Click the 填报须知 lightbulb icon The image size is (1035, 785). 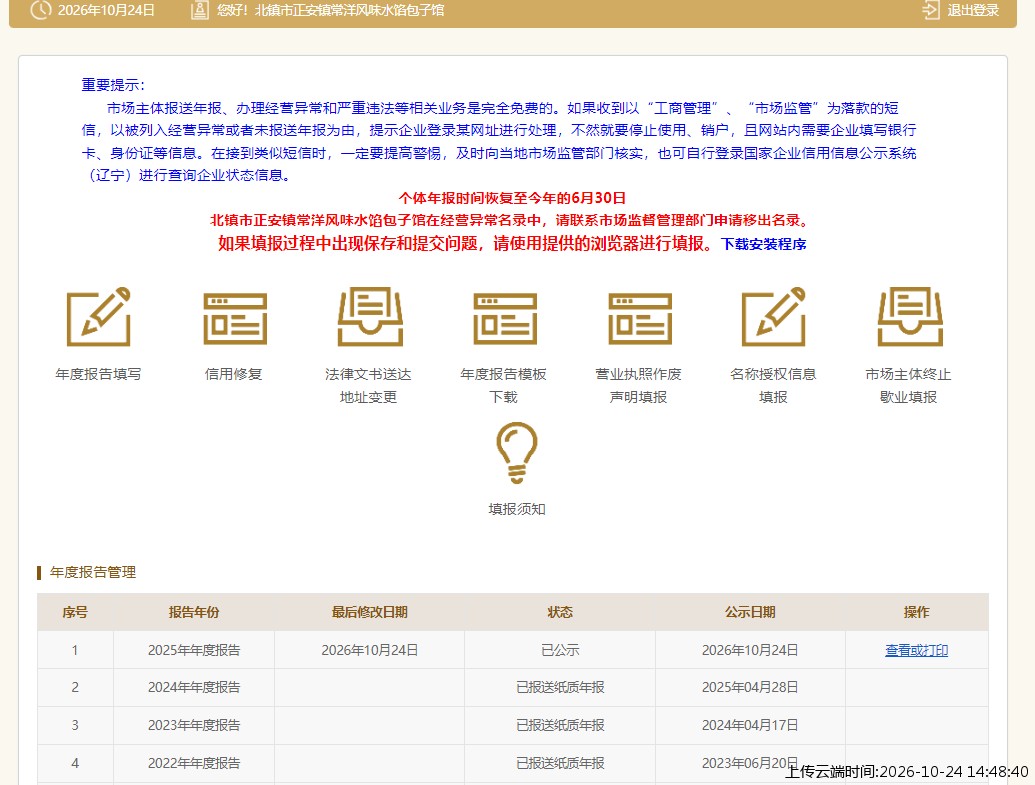[x=517, y=452]
